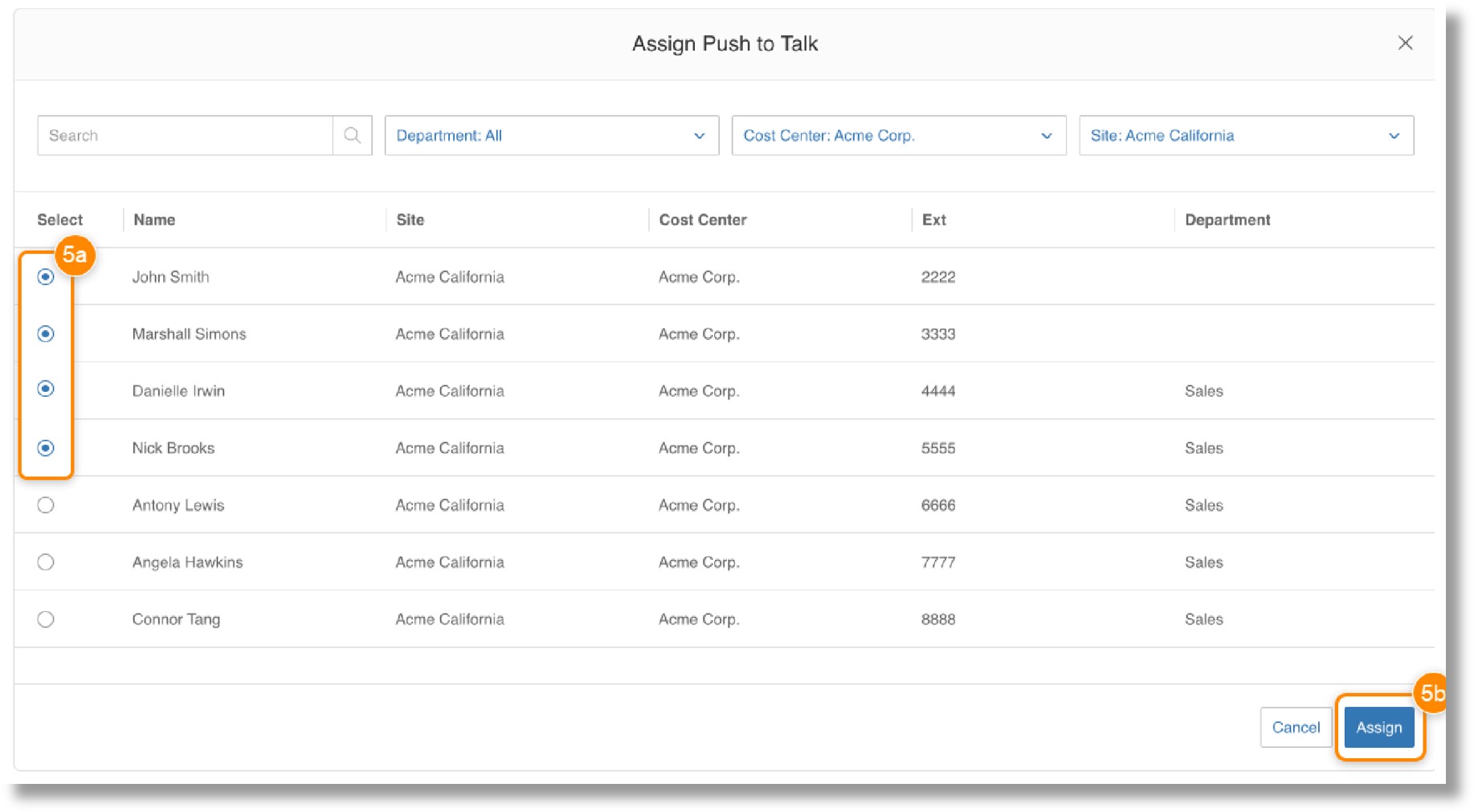Click the Ext column header

tap(933, 220)
